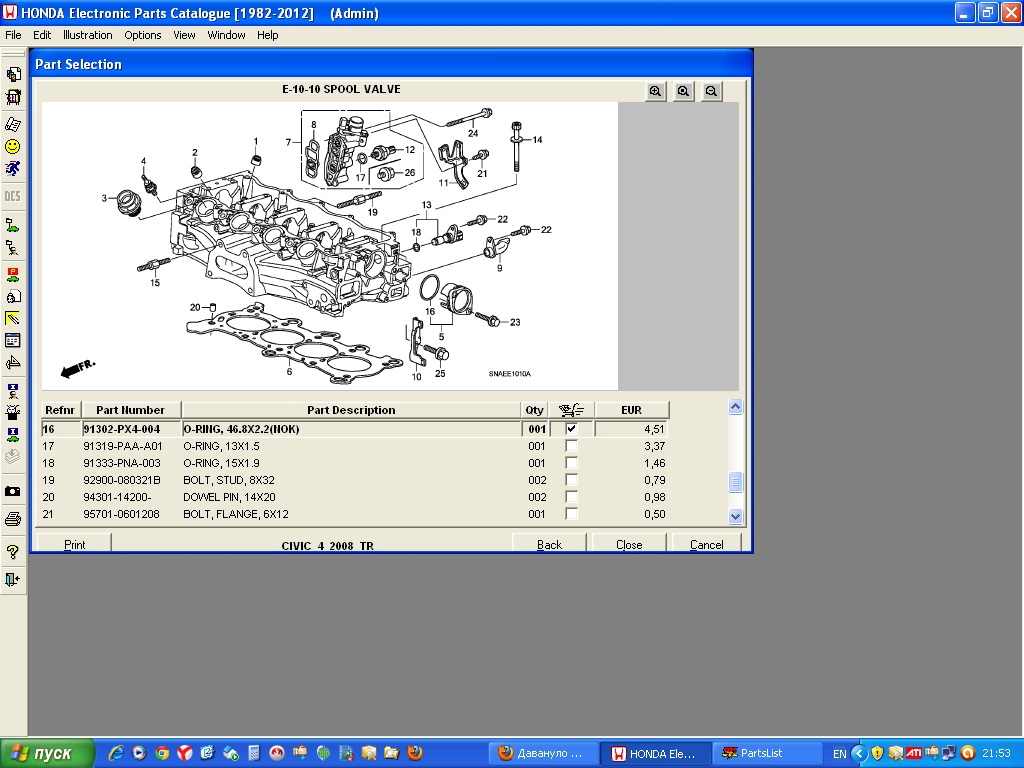Click the calendar window toolbar icon

(x=12, y=340)
